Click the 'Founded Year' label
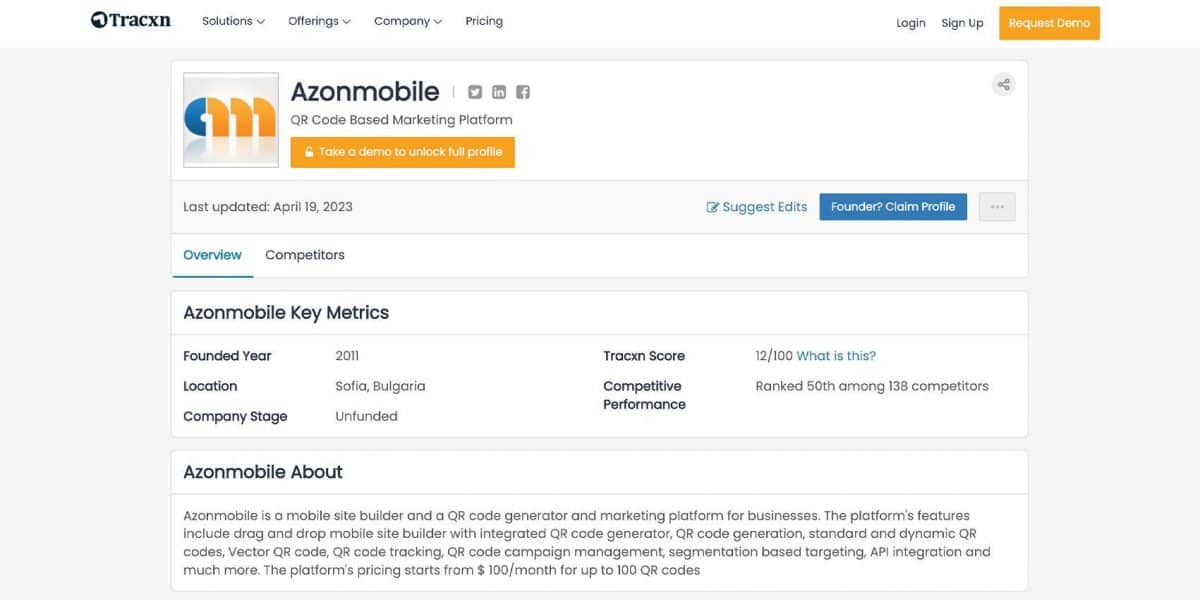This screenshot has width=1200, height=600. click(x=227, y=356)
